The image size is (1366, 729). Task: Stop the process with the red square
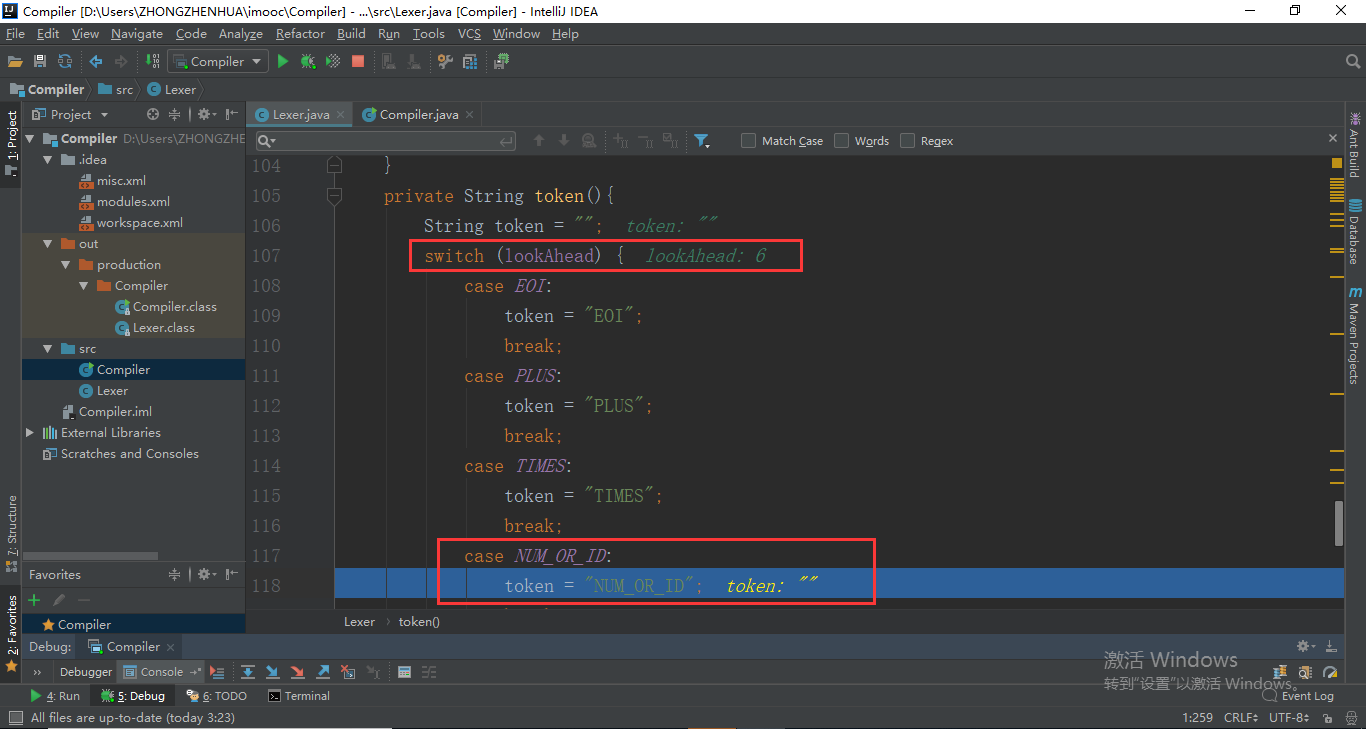358,61
